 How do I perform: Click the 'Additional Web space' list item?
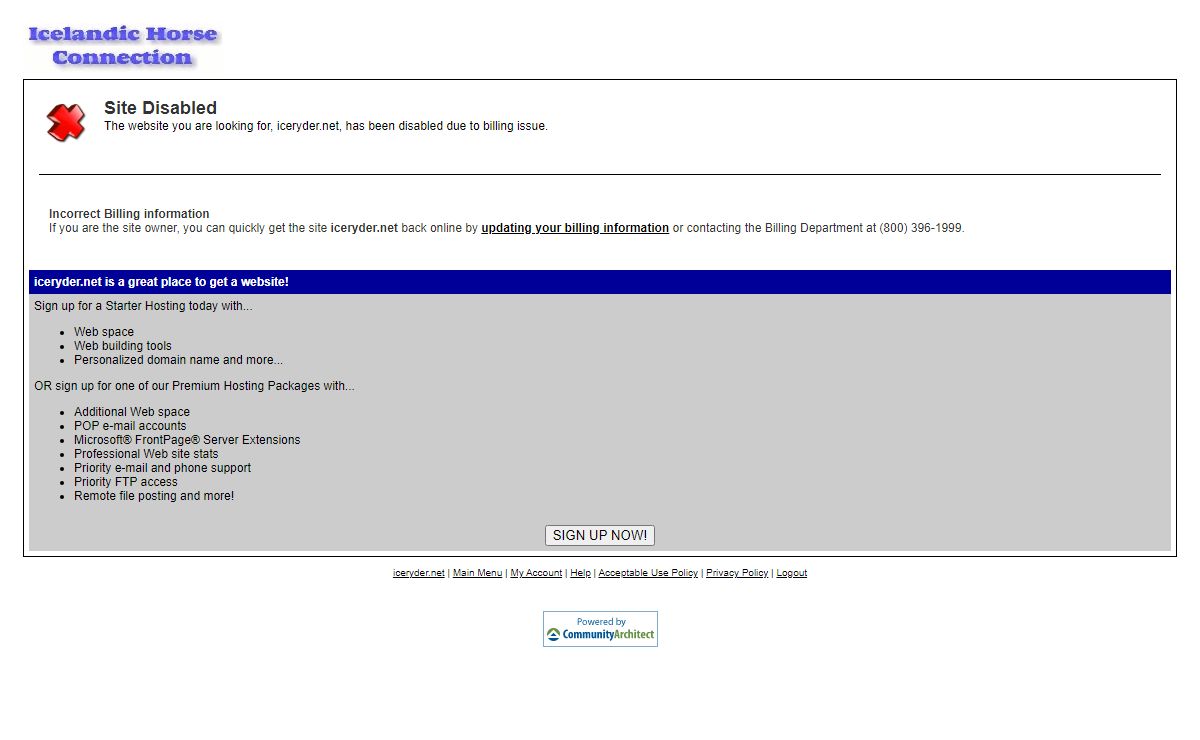[x=132, y=412]
